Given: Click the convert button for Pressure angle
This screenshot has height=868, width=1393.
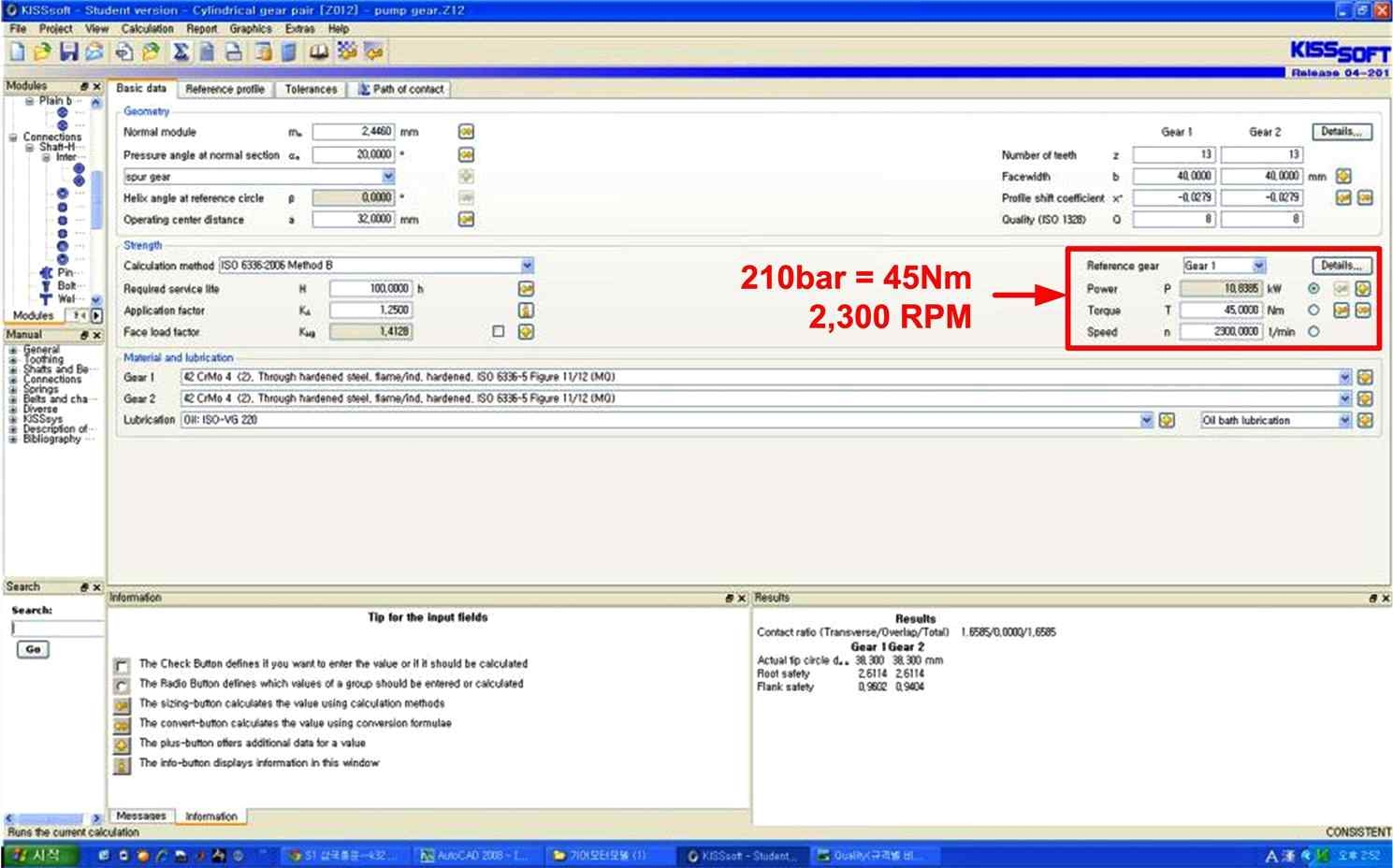Looking at the screenshot, I should (x=466, y=154).
